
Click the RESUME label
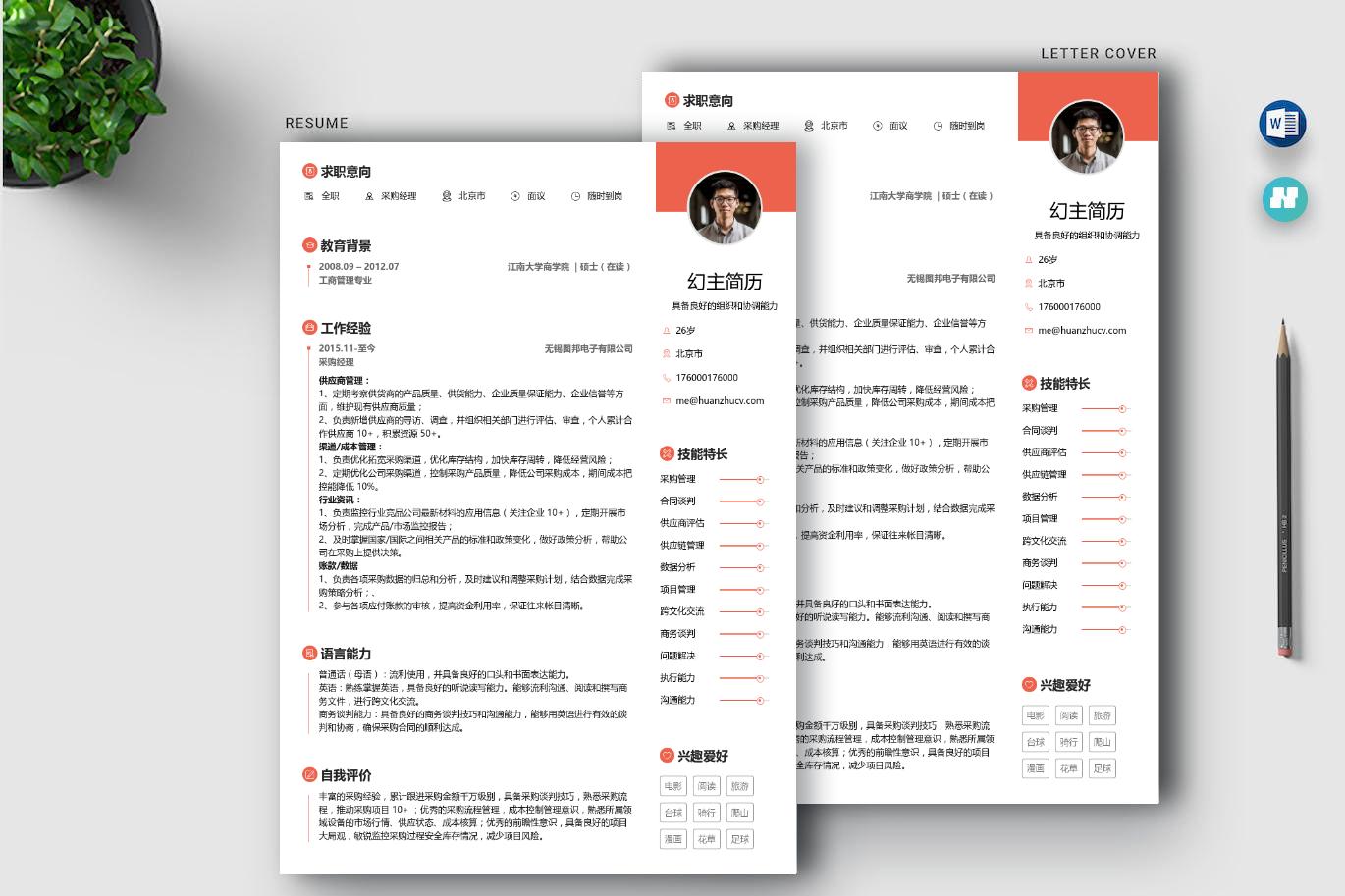tap(316, 123)
